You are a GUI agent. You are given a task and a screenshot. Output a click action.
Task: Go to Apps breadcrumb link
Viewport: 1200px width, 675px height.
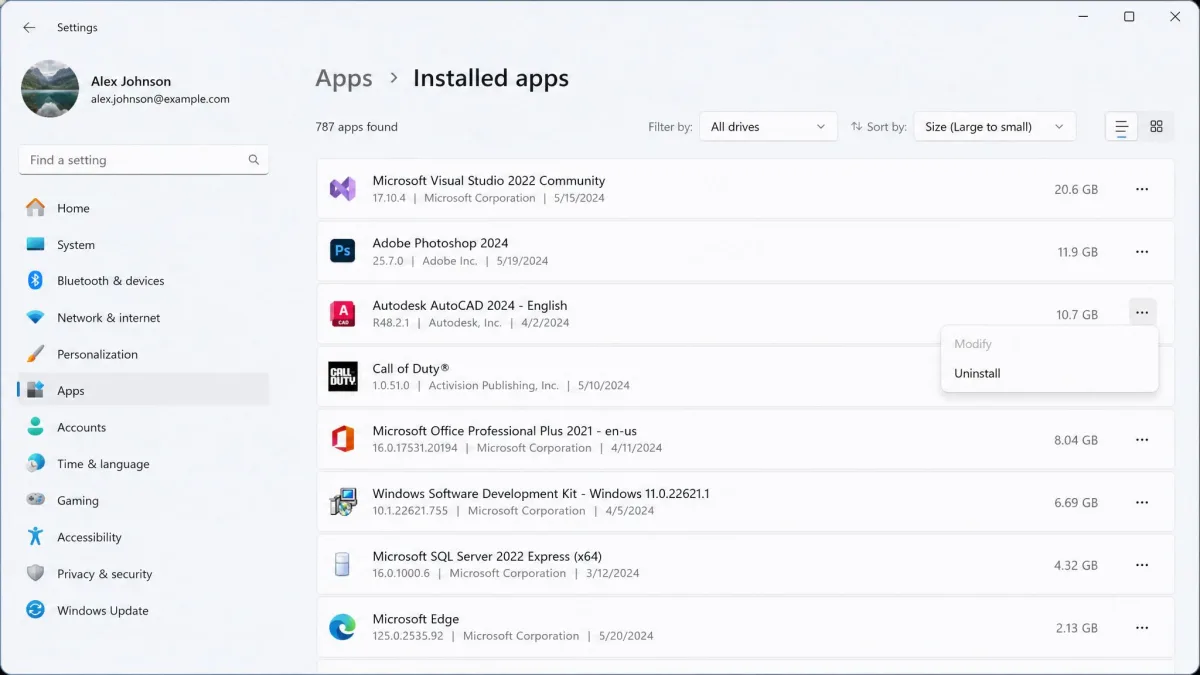[x=344, y=78]
